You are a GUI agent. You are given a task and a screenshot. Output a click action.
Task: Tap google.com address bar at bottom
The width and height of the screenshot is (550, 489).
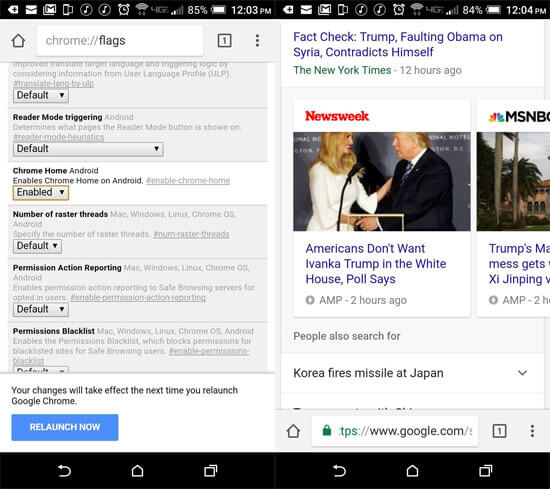[x=395, y=431]
